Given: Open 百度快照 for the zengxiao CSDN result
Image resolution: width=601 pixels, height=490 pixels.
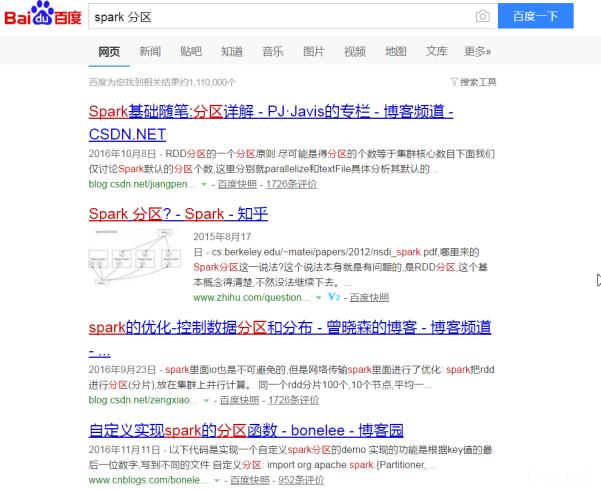Looking at the screenshot, I should point(240,400).
